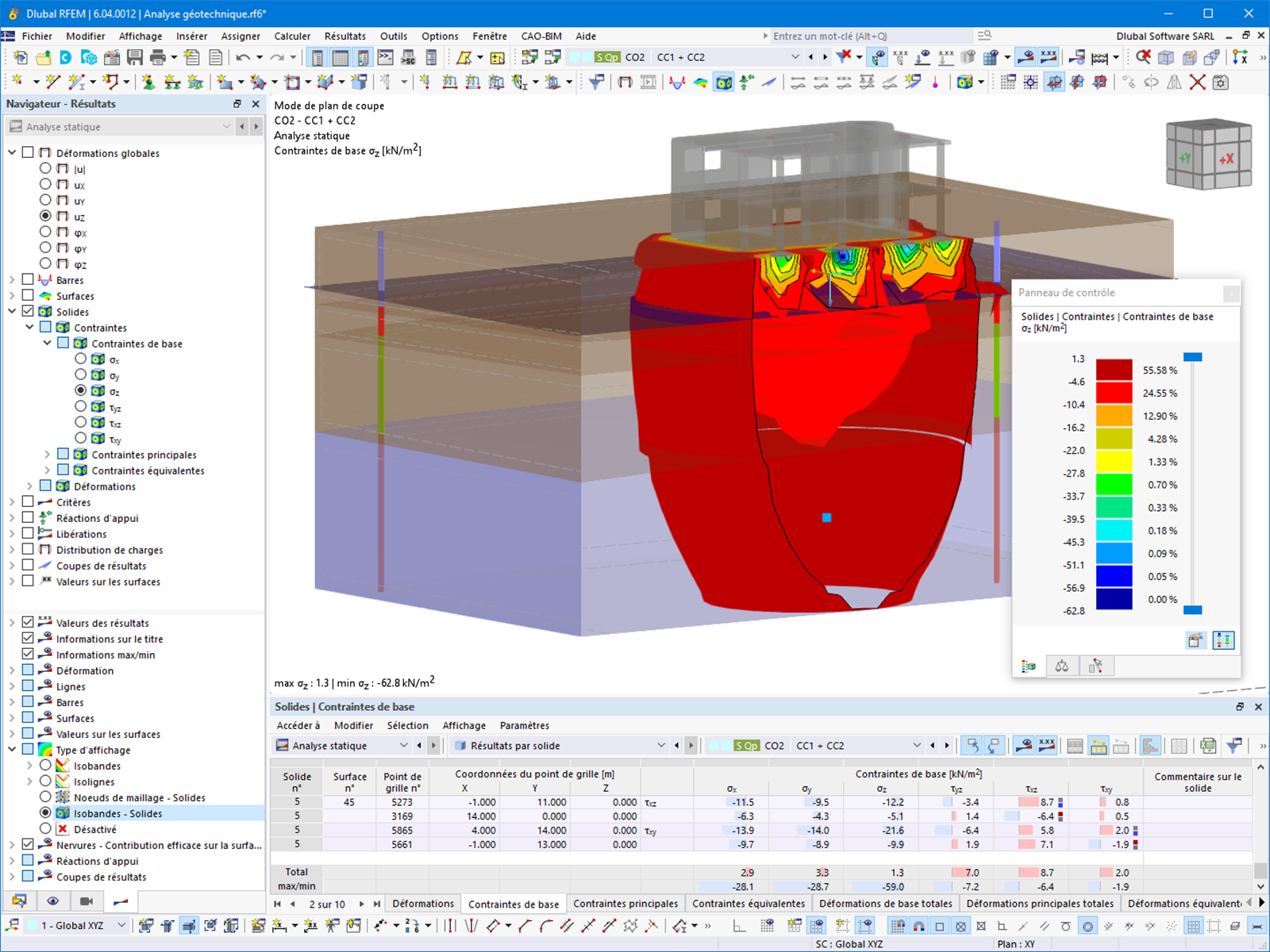The height and width of the screenshot is (952, 1270).
Task: Click the bottom handle of color scale slider
Action: pyautogui.click(x=1192, y=610)
